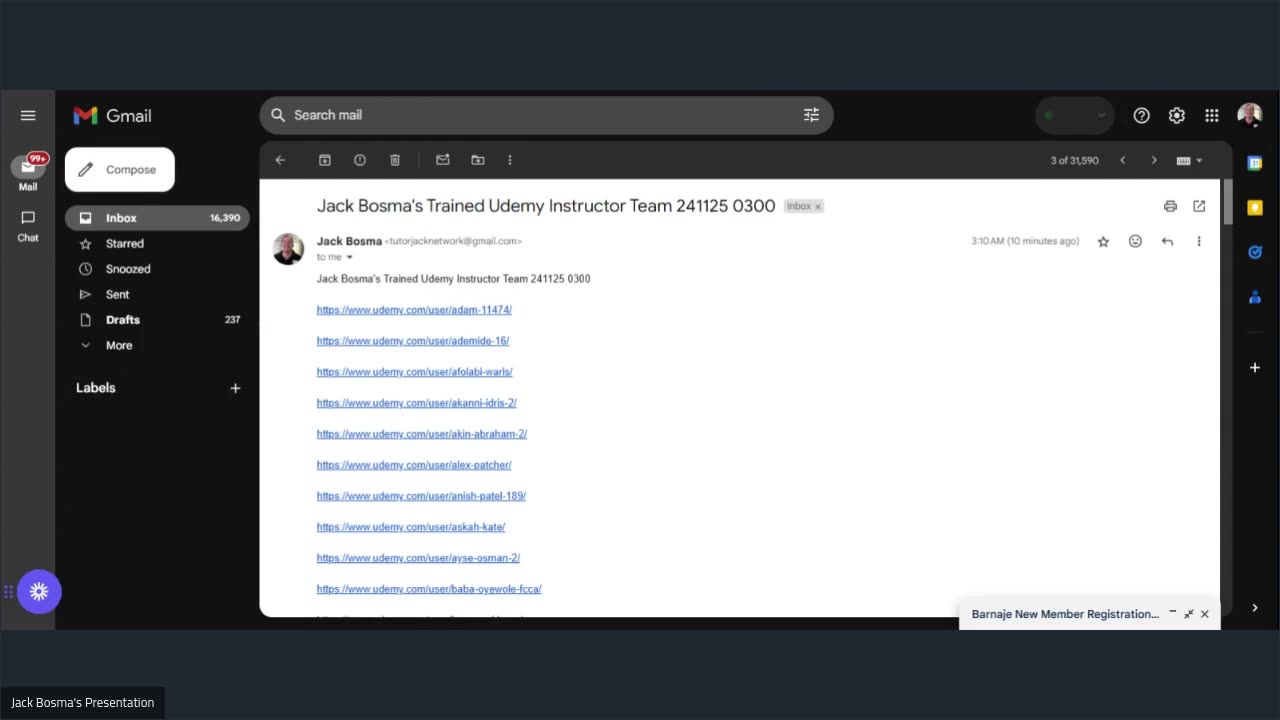Image resolution: width=1280 pixels, height=720 pixels.
Task: Open the status indicator dropdown
Action: click(x=1075, y=115)
